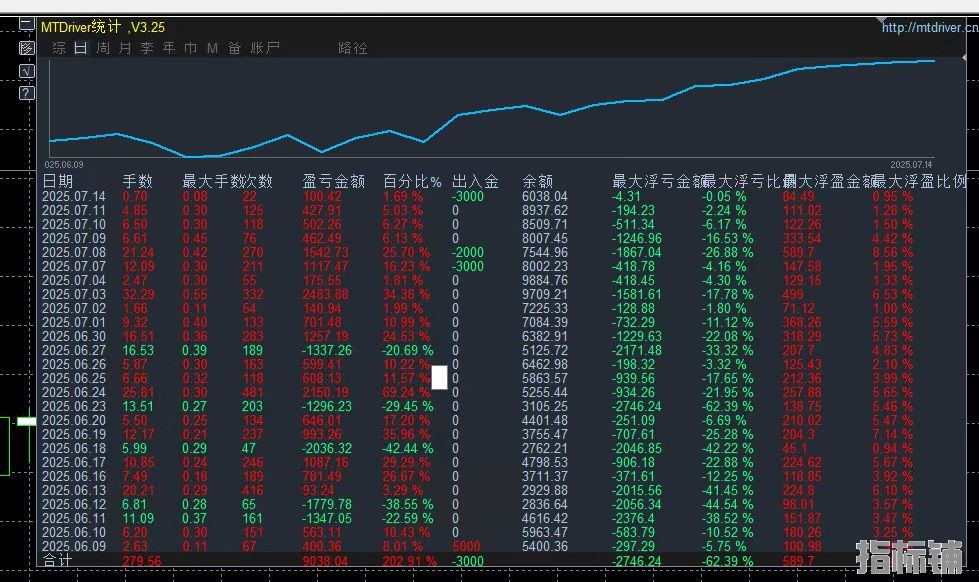
Task: Click the -3000 withdrawal on 2025.07.14
Action: (x=468, y=196)
